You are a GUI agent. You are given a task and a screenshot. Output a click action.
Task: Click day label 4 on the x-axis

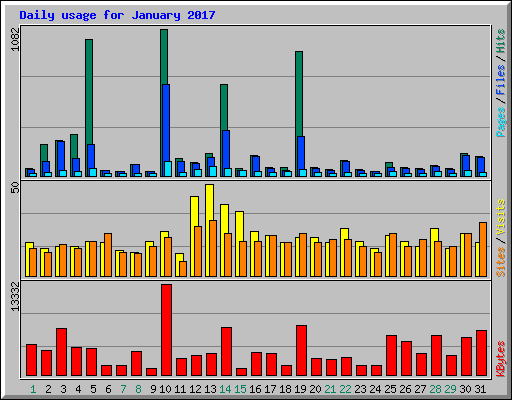[78, 389]
